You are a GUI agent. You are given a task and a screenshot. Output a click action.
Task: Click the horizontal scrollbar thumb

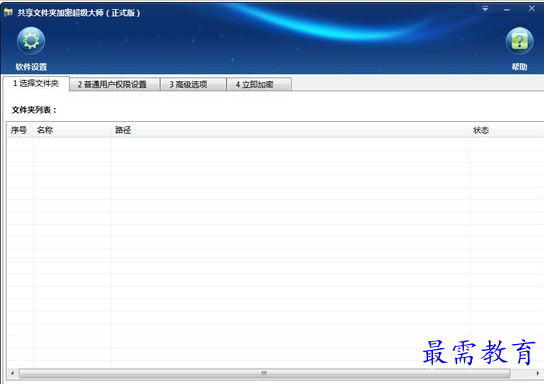point(264,374)
